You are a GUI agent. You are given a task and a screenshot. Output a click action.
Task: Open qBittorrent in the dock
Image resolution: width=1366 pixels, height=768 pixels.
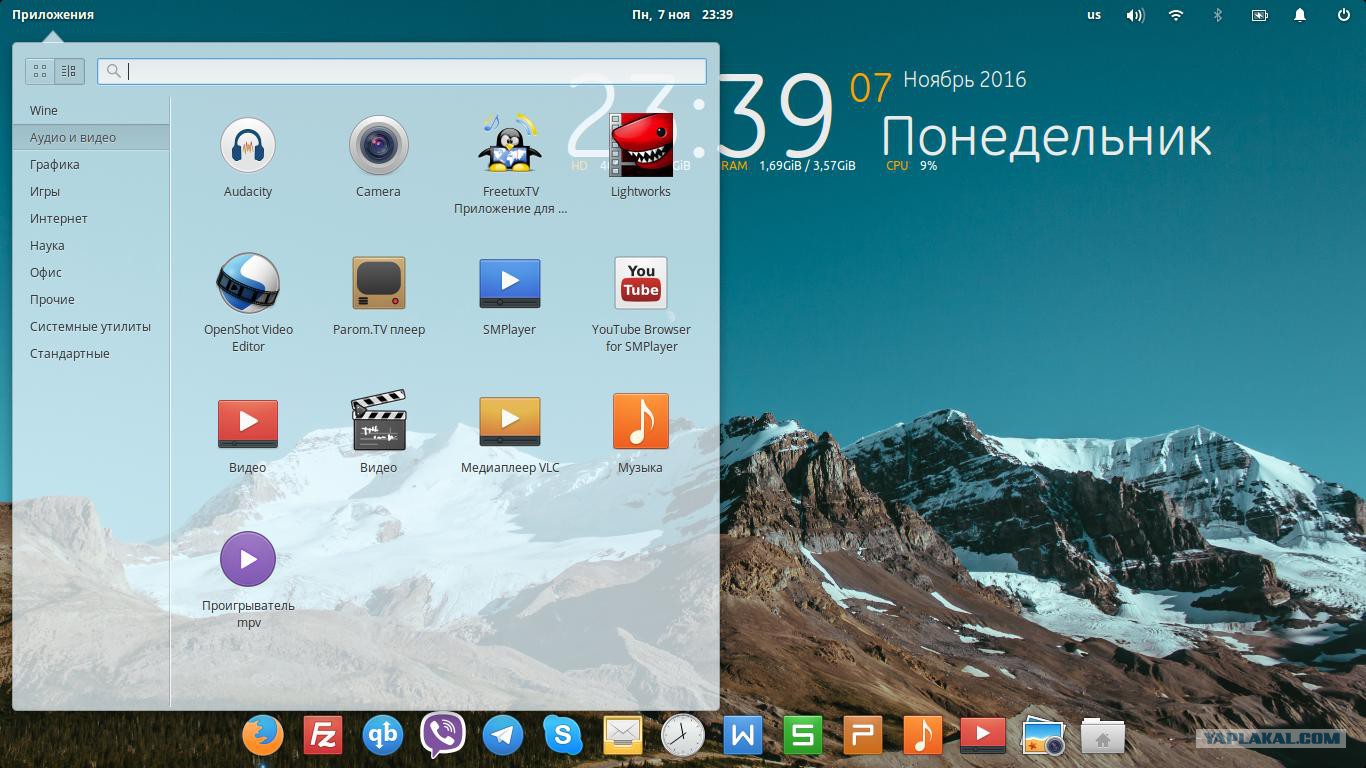click(383, 737)
